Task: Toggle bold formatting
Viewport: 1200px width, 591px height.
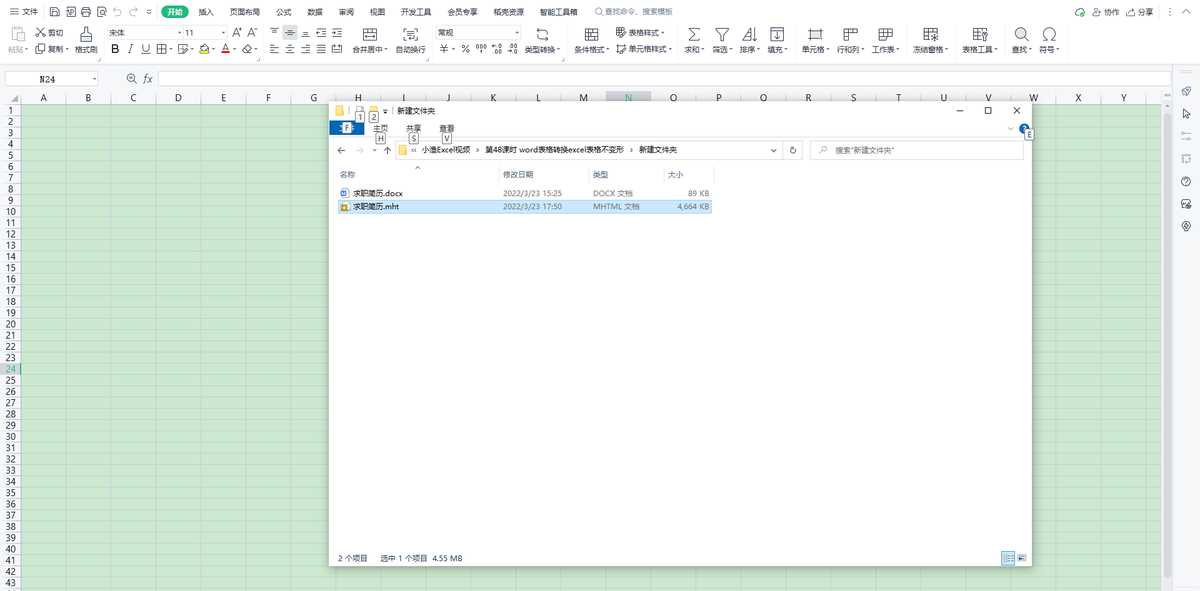Action: tap(115, 49)
